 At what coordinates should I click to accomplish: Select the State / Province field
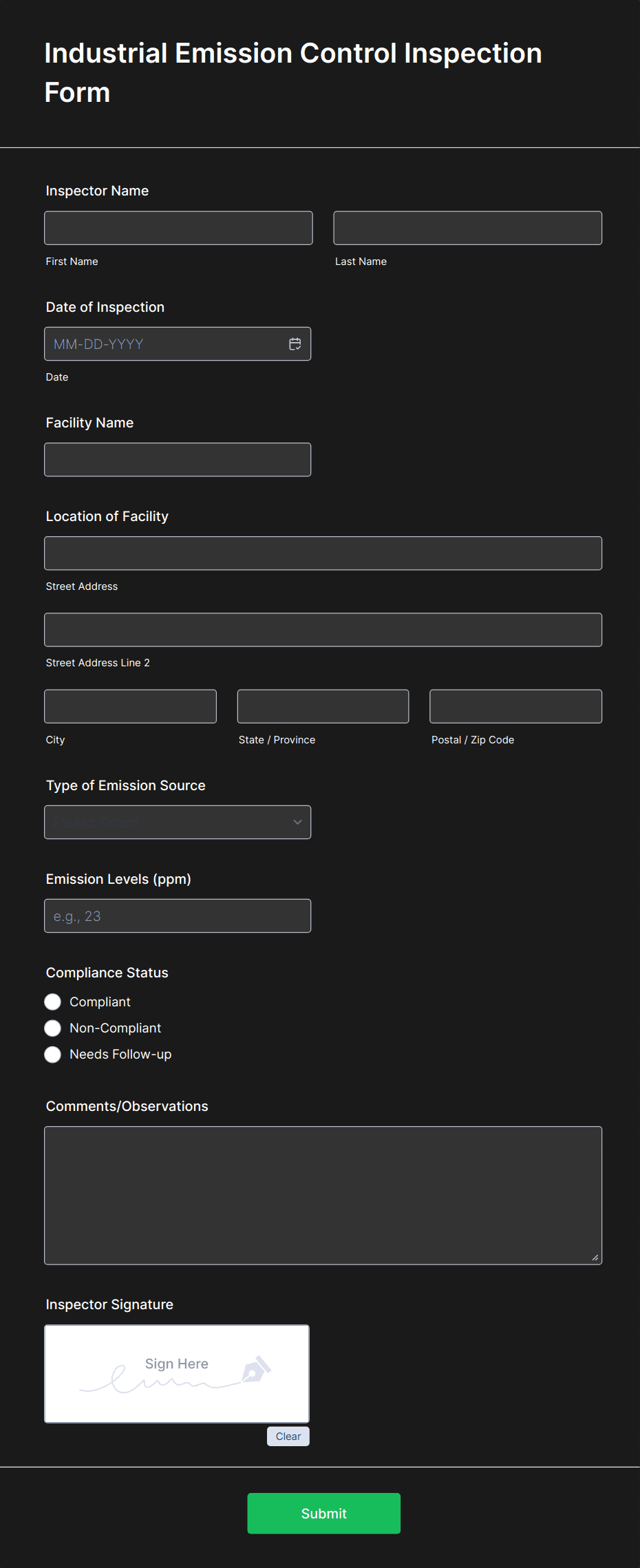(x=323, y=706)
